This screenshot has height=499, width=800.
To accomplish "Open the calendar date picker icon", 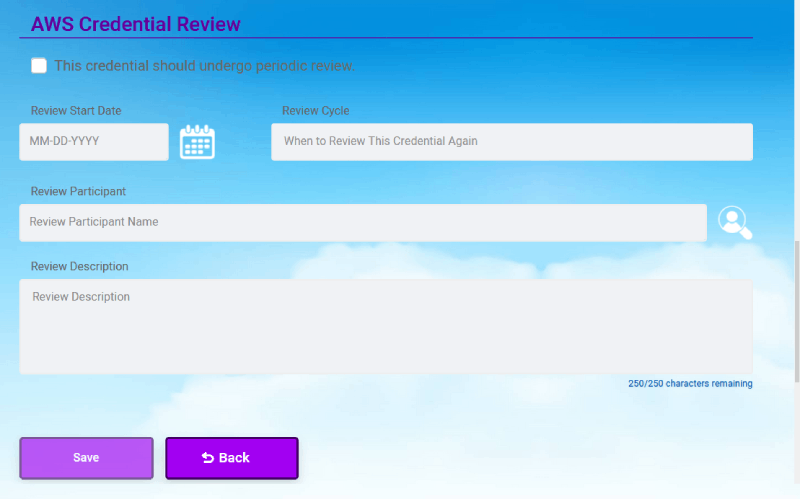I will coord(197,142).
